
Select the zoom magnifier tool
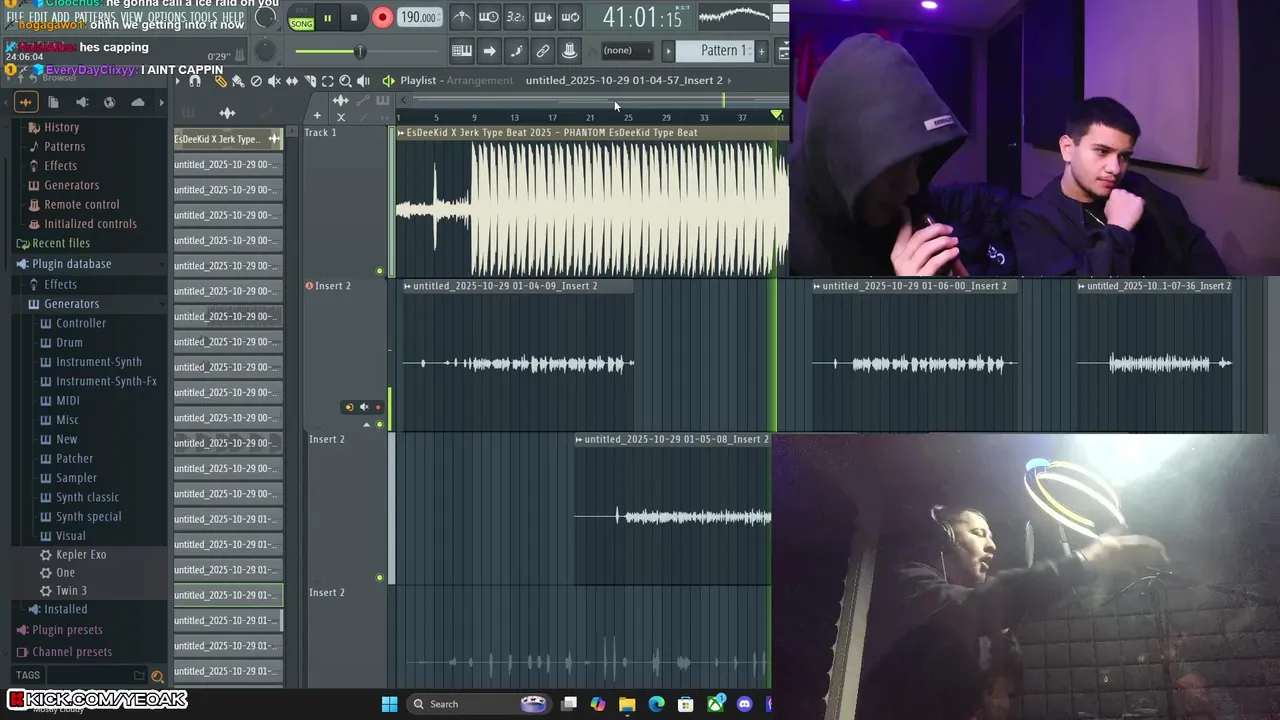tap(346, 81)
